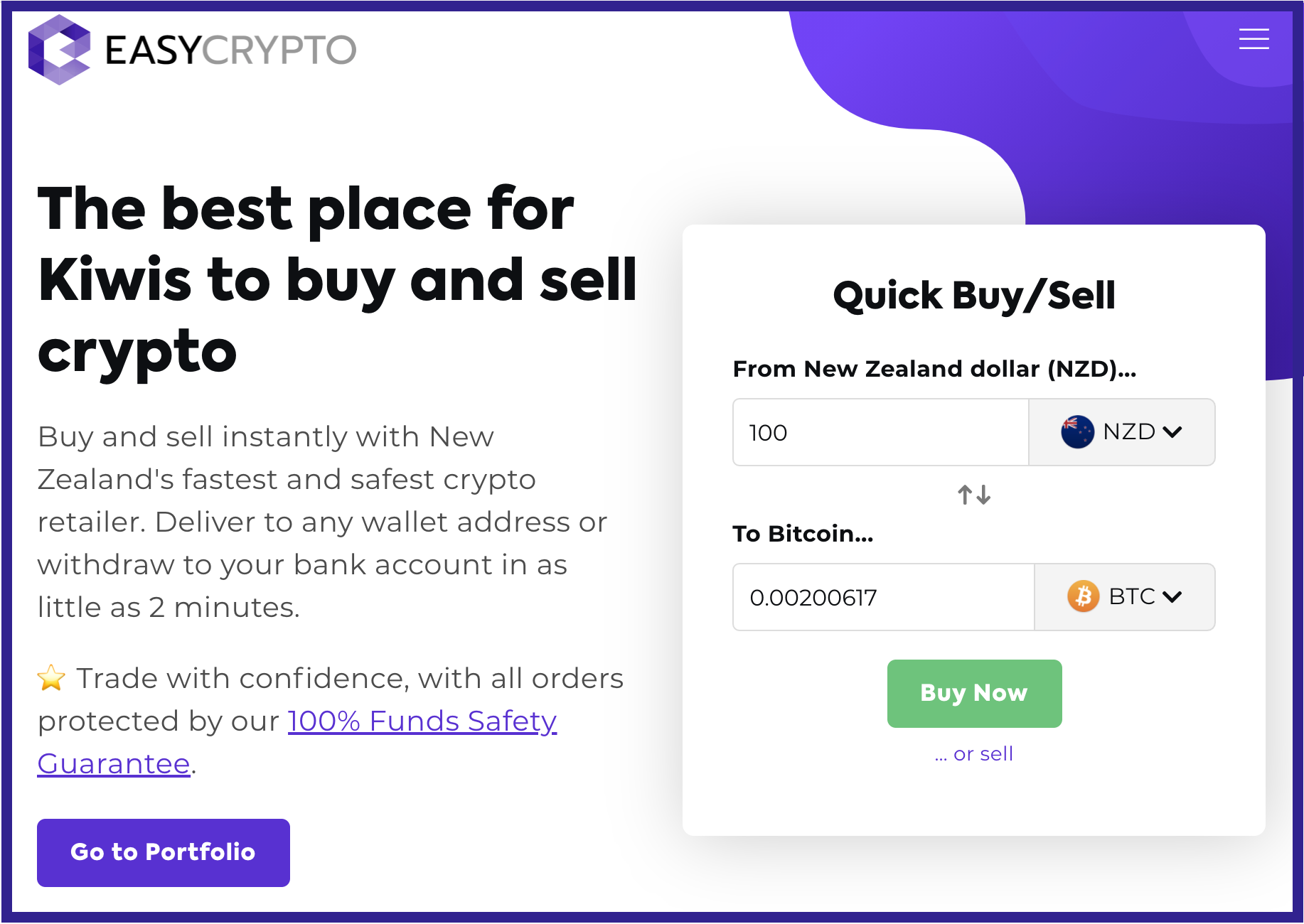Click the NZD chevron arrow
Viewport: 1304px width, 924px height.
(1174, 431)
